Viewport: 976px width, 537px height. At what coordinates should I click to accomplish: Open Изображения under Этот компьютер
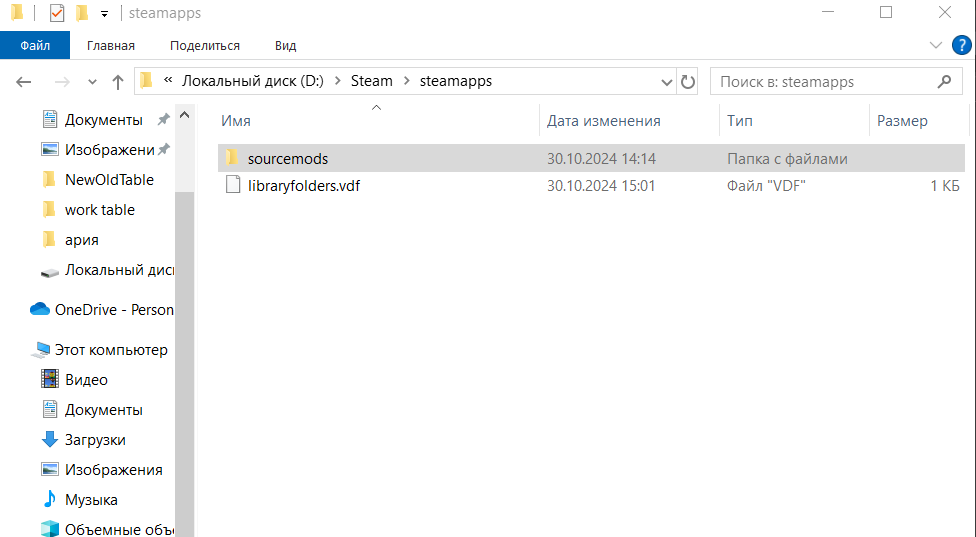[113, 470]
